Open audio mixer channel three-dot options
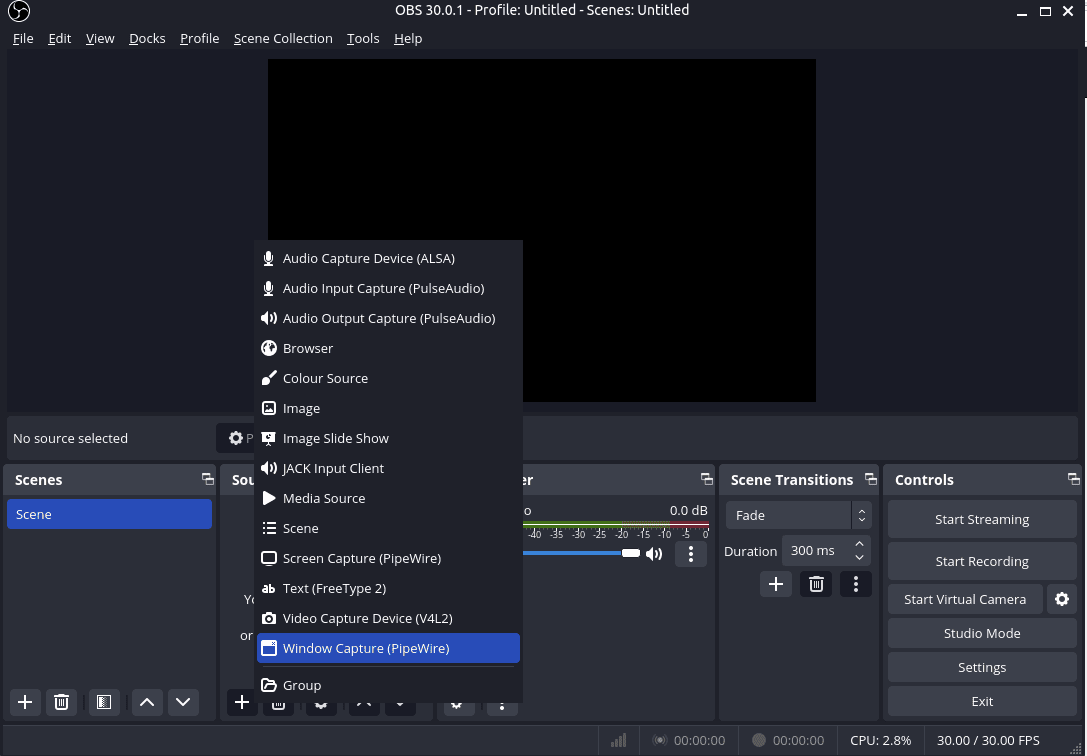The height and width of the screenshot is (756, 1087). coord(690,554)
